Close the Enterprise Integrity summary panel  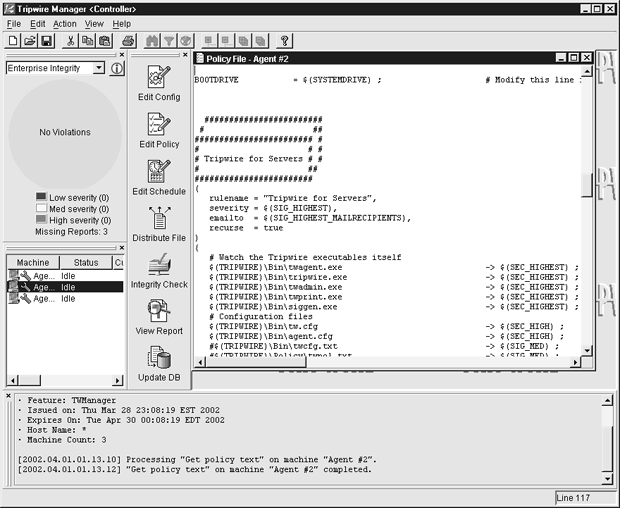tap(122, 55)
